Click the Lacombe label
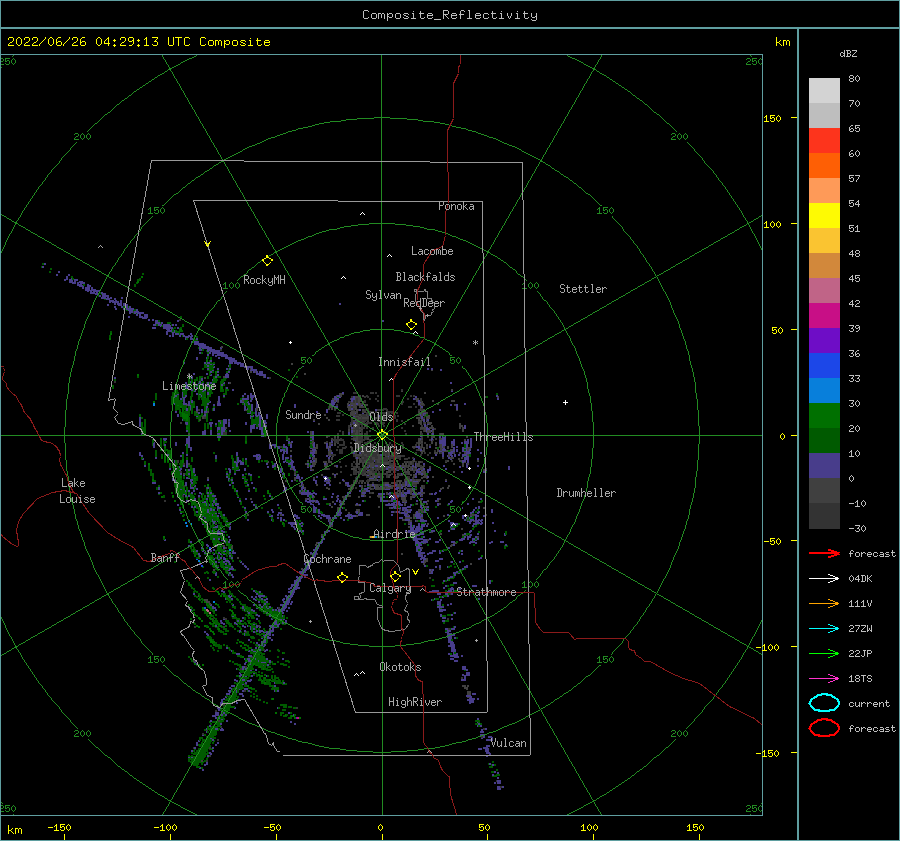Screen dimensions: 900x841 432,251
